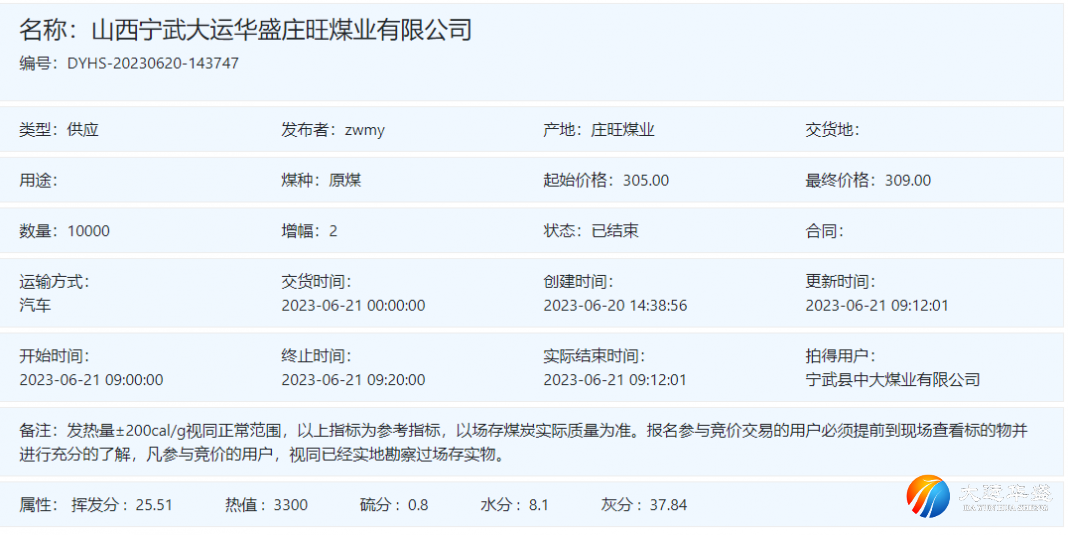Click the starting price 305.00 value
This screenshot has width=1068, height=535.
(645, 181)
